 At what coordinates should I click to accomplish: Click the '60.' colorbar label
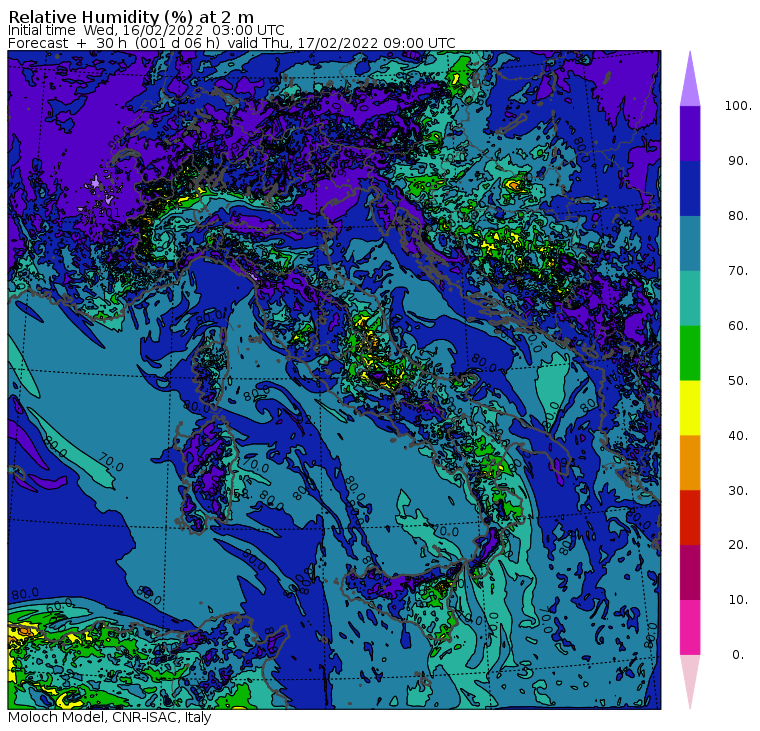[x=738, y=325]
